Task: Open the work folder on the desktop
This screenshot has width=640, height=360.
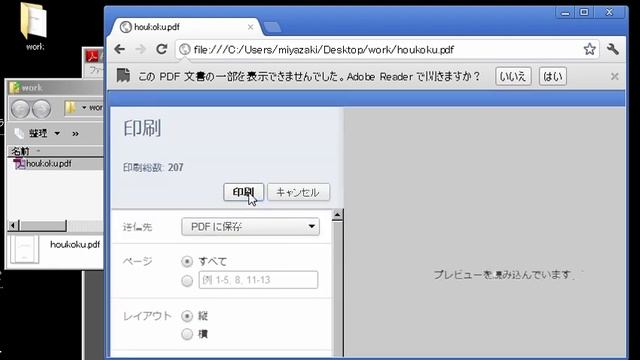Action: tap(34, 26)
